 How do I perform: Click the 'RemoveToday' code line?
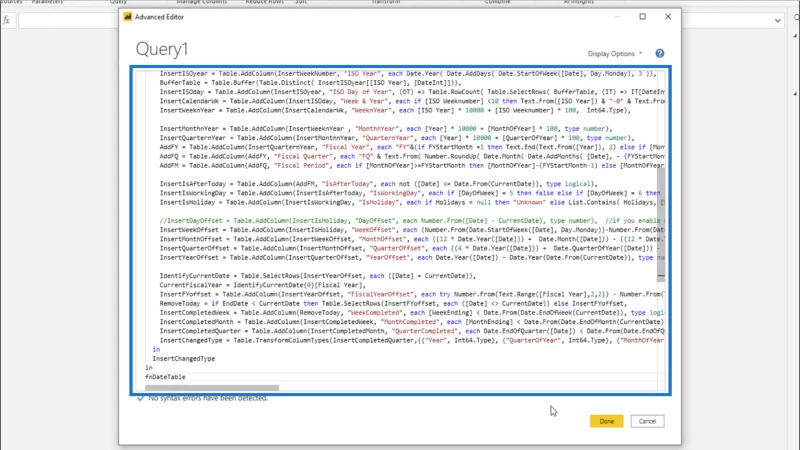tap(393, 304)
